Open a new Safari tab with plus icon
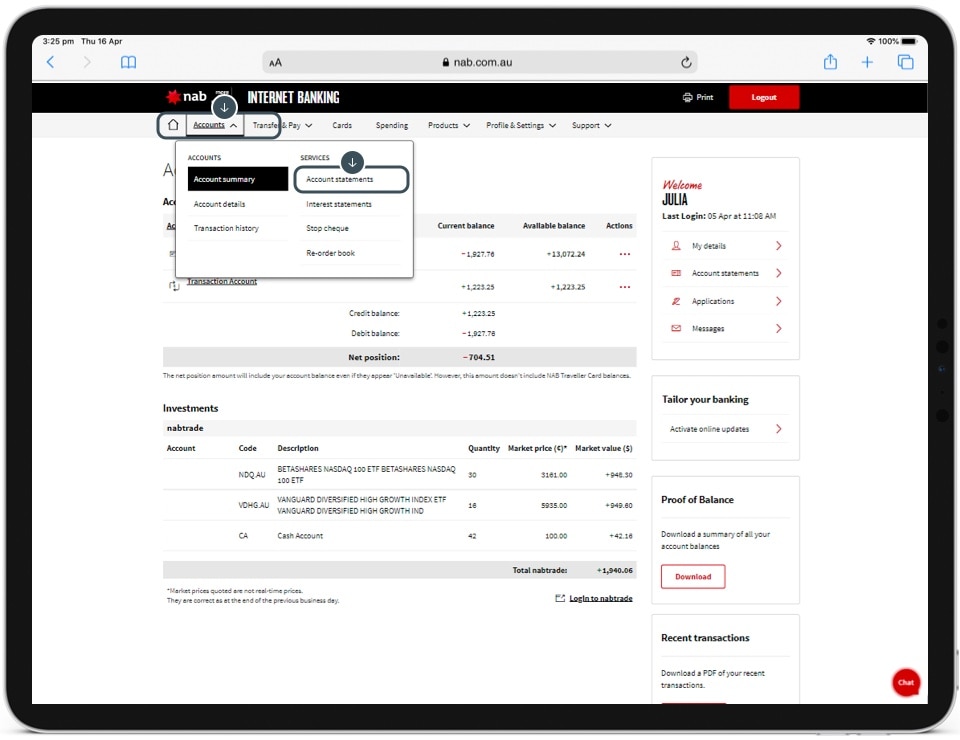Screen dimensions: 960x740 coord(867,62)
